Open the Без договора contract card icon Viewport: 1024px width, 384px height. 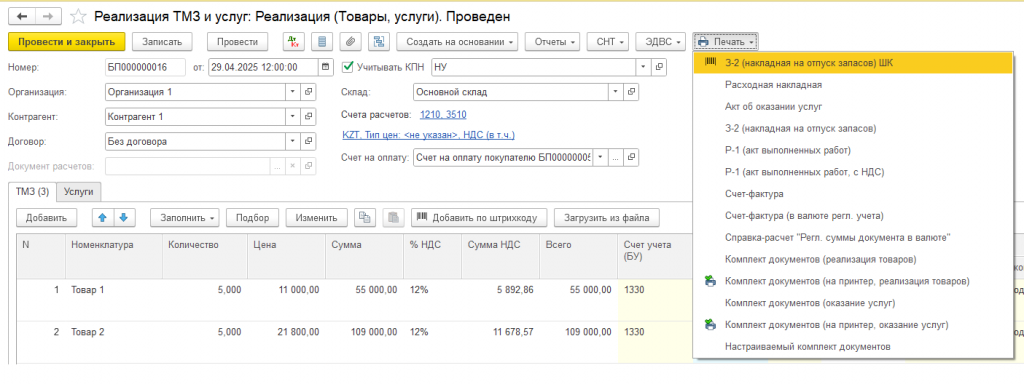tap(308, 141)
